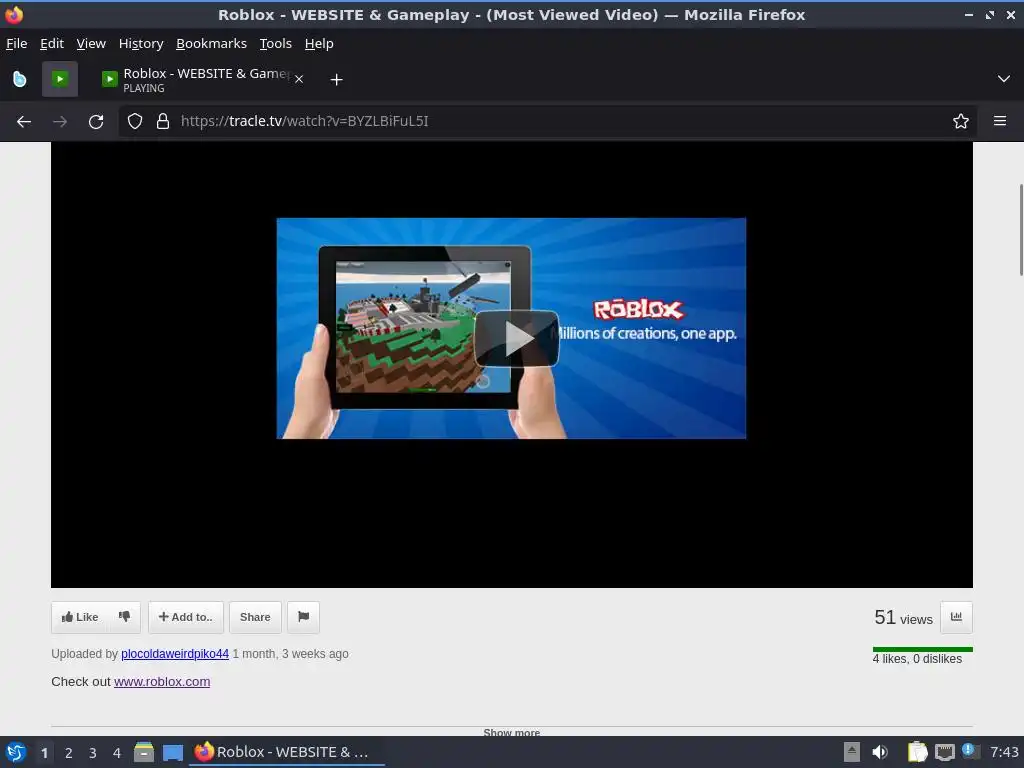The image size is (1024, 768).
Task: Open a new tab
Action: 336,80
